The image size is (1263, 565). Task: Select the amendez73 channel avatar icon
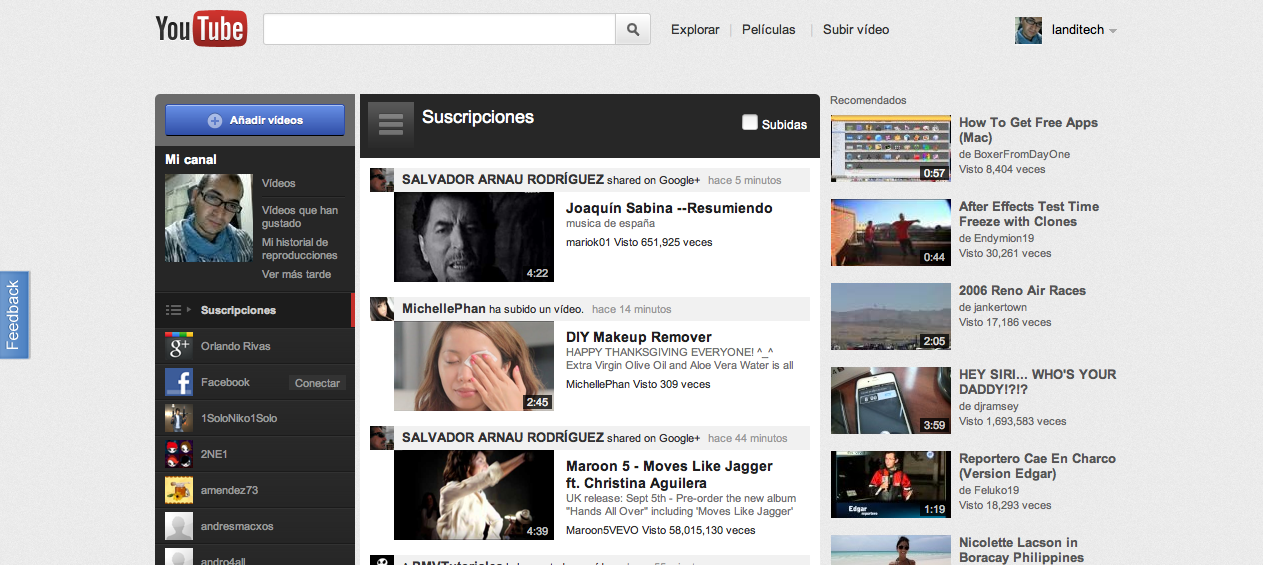(179, 490)
